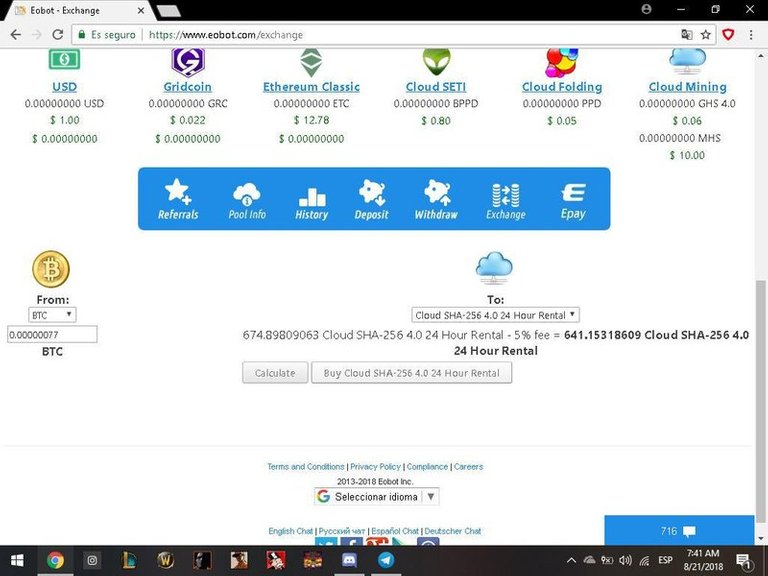The image size is (768, 576).
Task: Click the translate page icon in address bar
Action: point(686,35)
